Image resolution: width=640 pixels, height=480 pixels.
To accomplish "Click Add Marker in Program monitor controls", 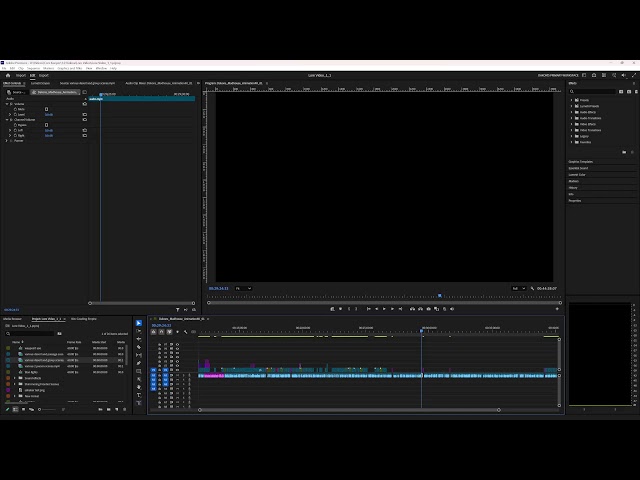I will point(340,309).
